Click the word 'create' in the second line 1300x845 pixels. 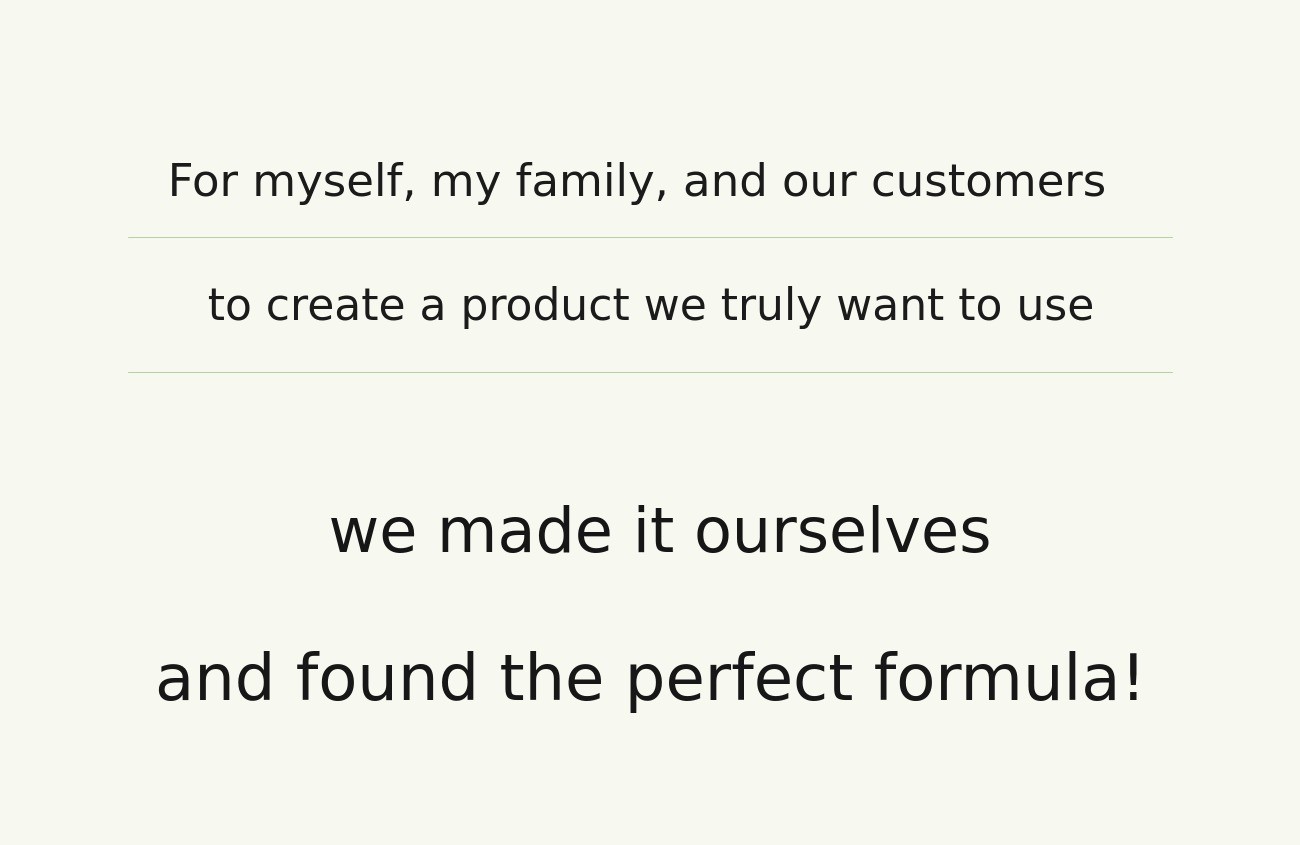click(335, 306)
